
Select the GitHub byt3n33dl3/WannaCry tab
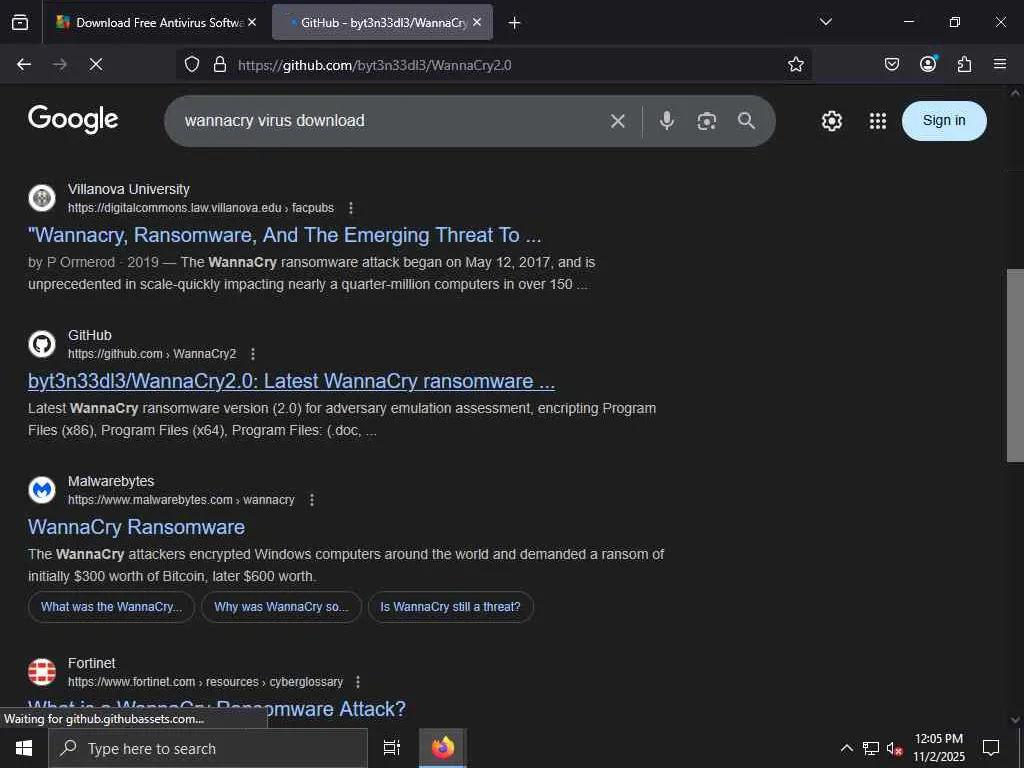click(382, 23)
